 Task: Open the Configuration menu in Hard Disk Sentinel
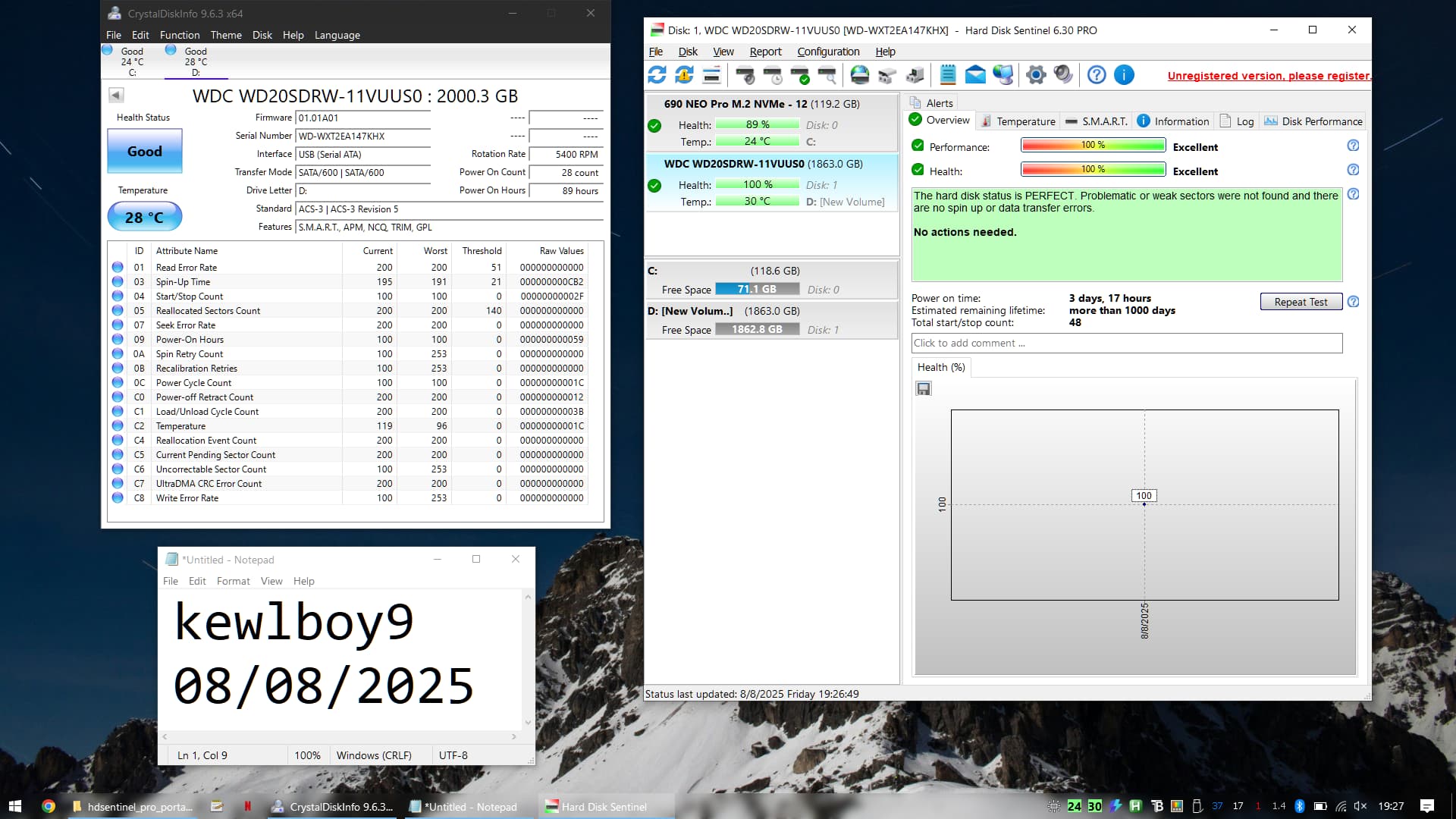coord(828,52)
